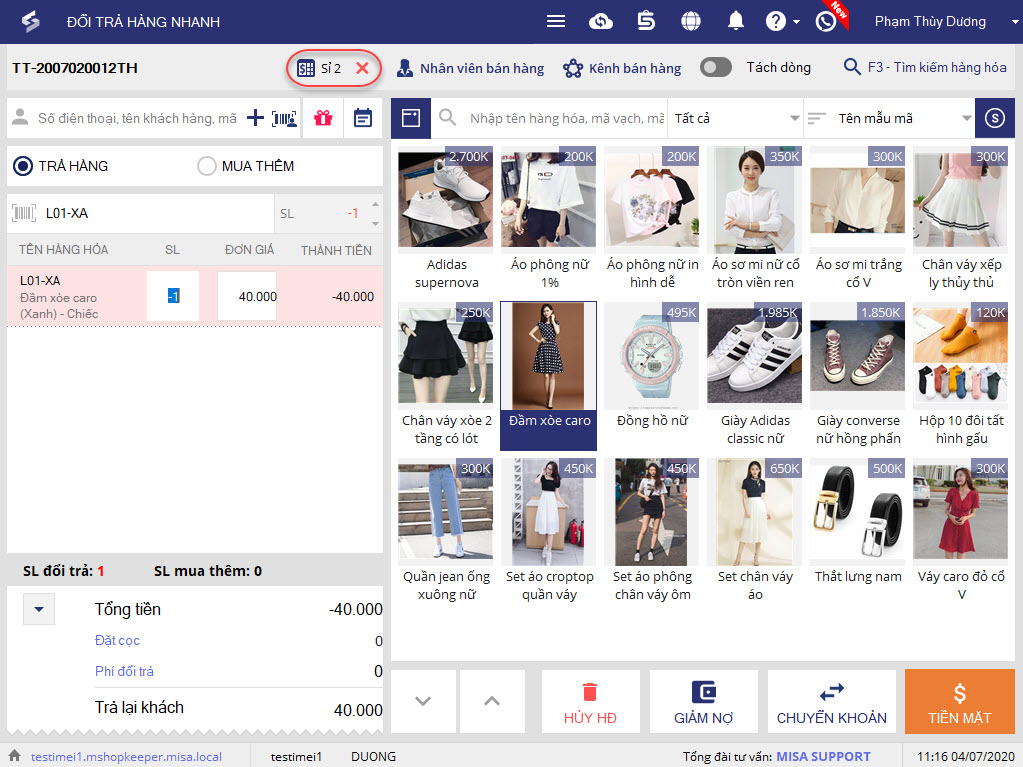This screenshot has height=767, width=1023.
Task: Open the hamburger menu in header
Action: pos(556,21)
